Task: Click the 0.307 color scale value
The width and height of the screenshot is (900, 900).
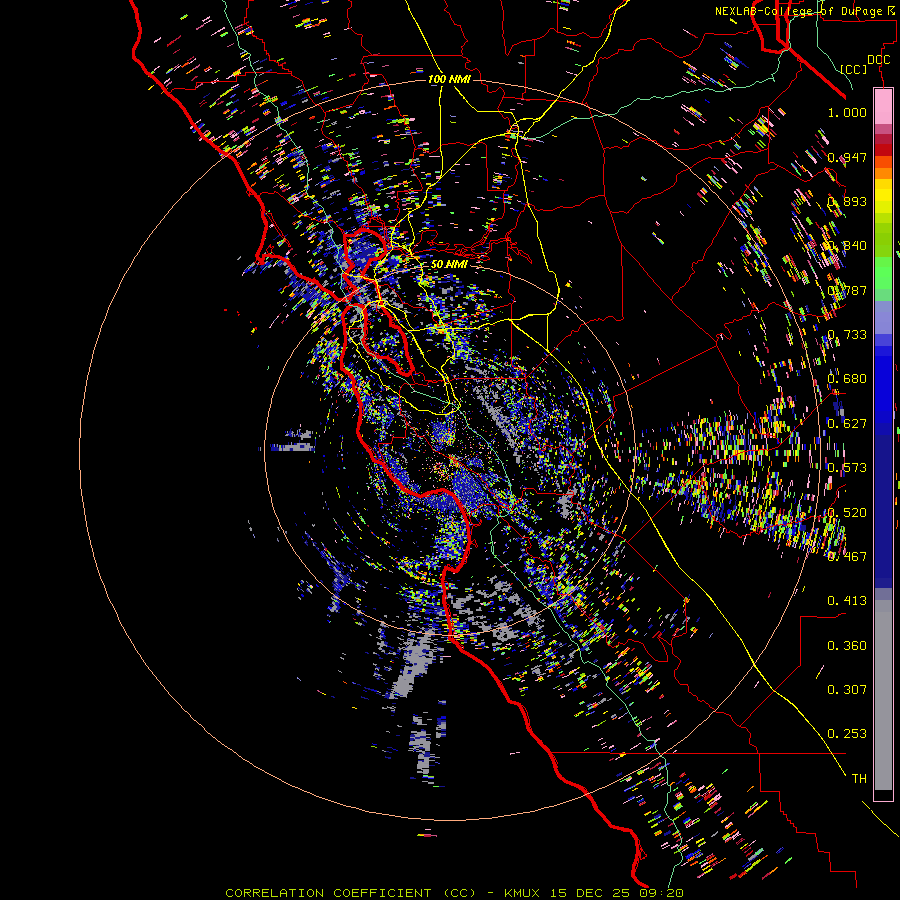Action: [847, 690]
